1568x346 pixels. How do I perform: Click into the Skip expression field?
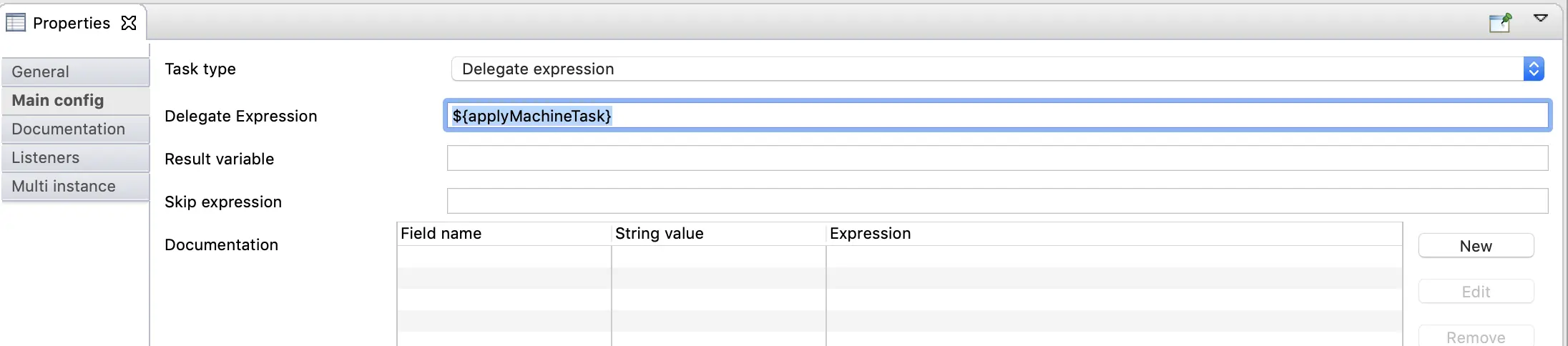click(997, 202)
